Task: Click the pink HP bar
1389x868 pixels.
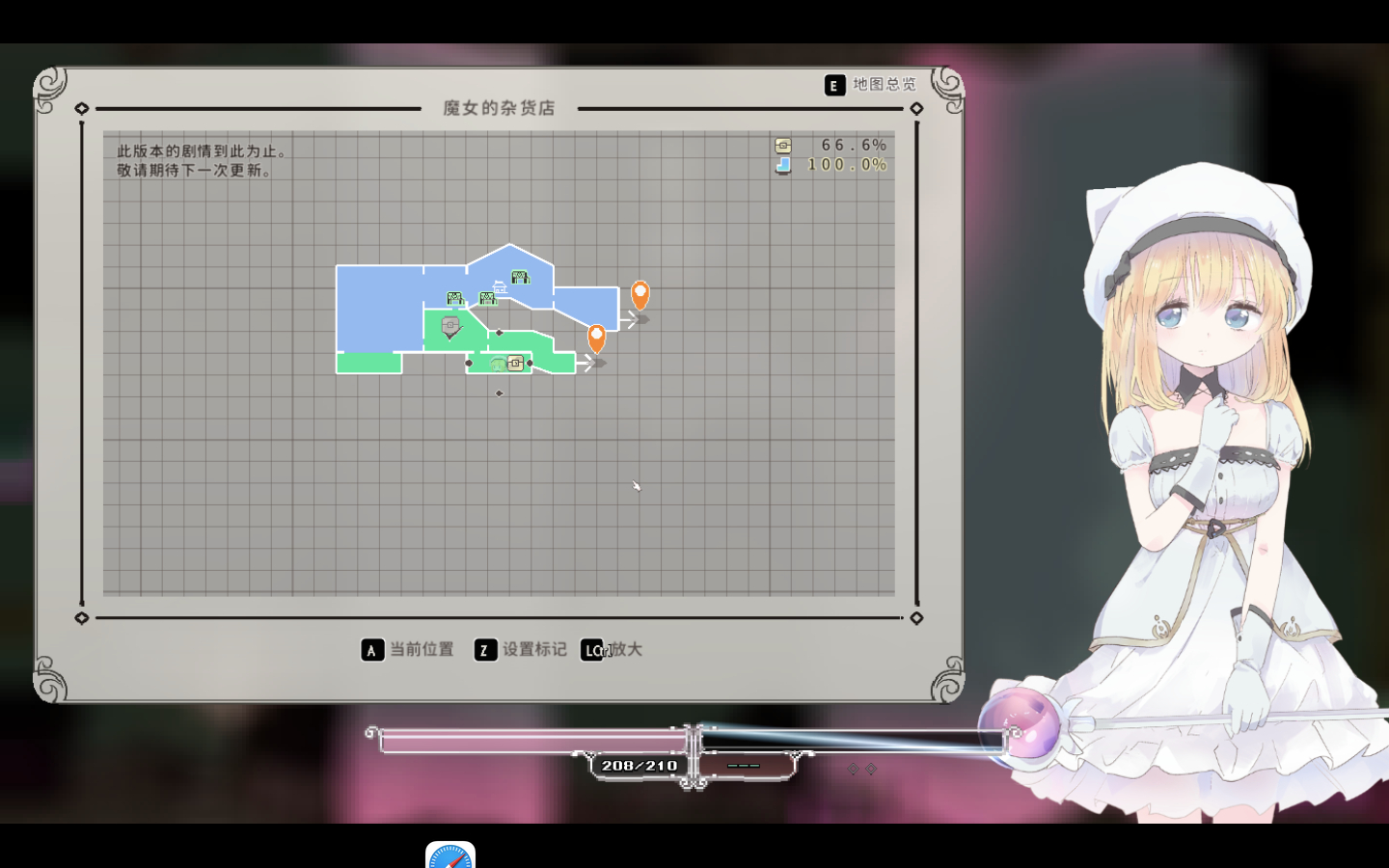Action: click(533, 741)
